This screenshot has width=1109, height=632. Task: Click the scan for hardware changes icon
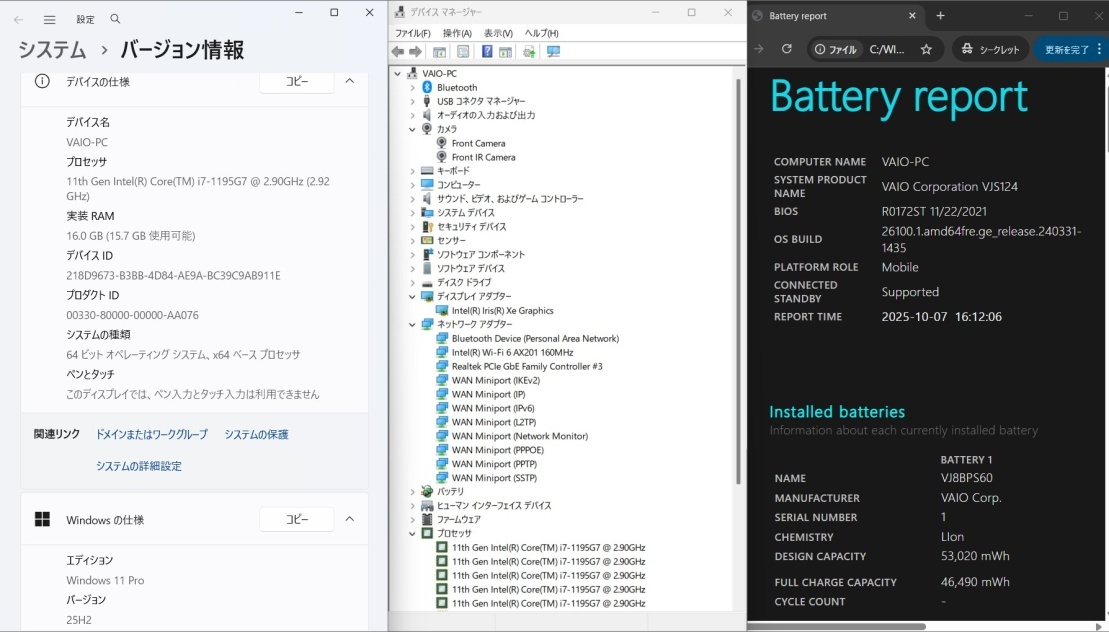(x=552, y=52)
